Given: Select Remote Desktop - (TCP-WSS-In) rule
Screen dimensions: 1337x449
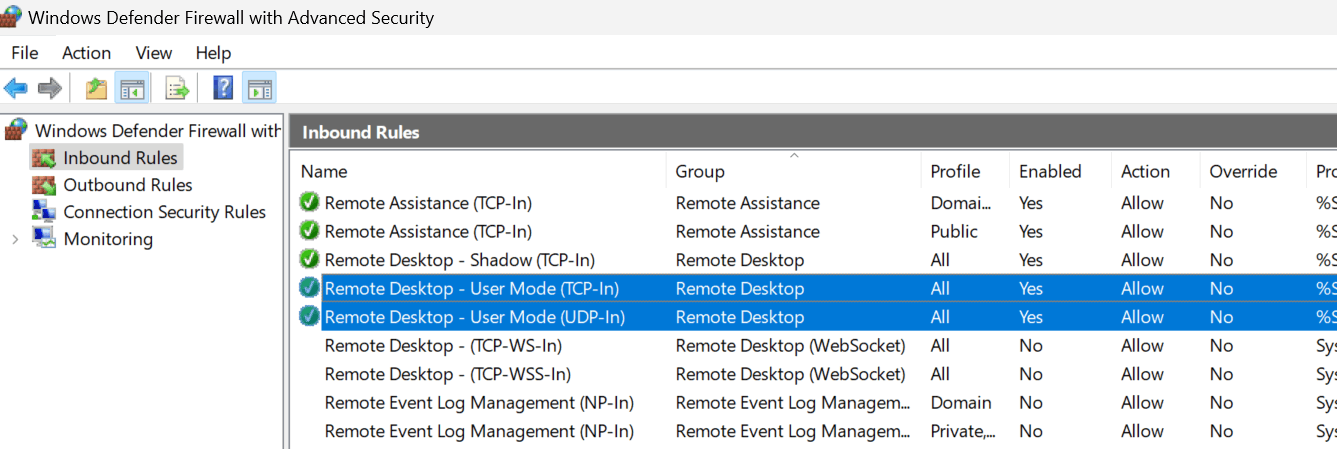Looking at the screenshot, I should (448, 374).
